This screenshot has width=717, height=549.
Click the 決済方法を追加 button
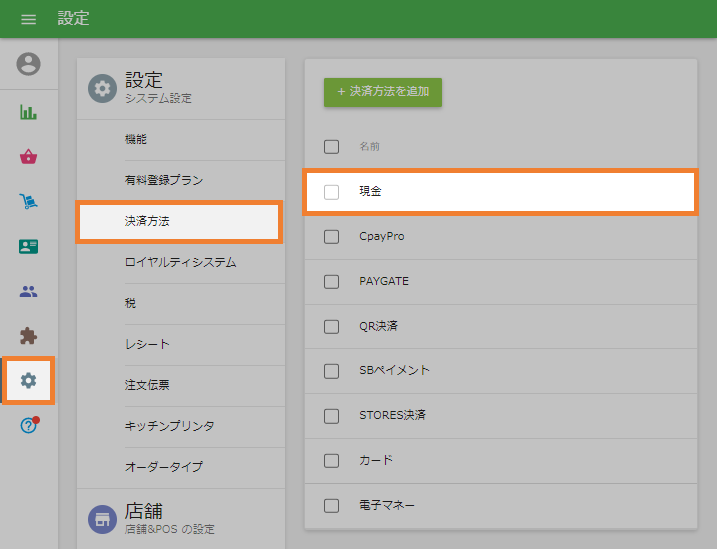383,92
